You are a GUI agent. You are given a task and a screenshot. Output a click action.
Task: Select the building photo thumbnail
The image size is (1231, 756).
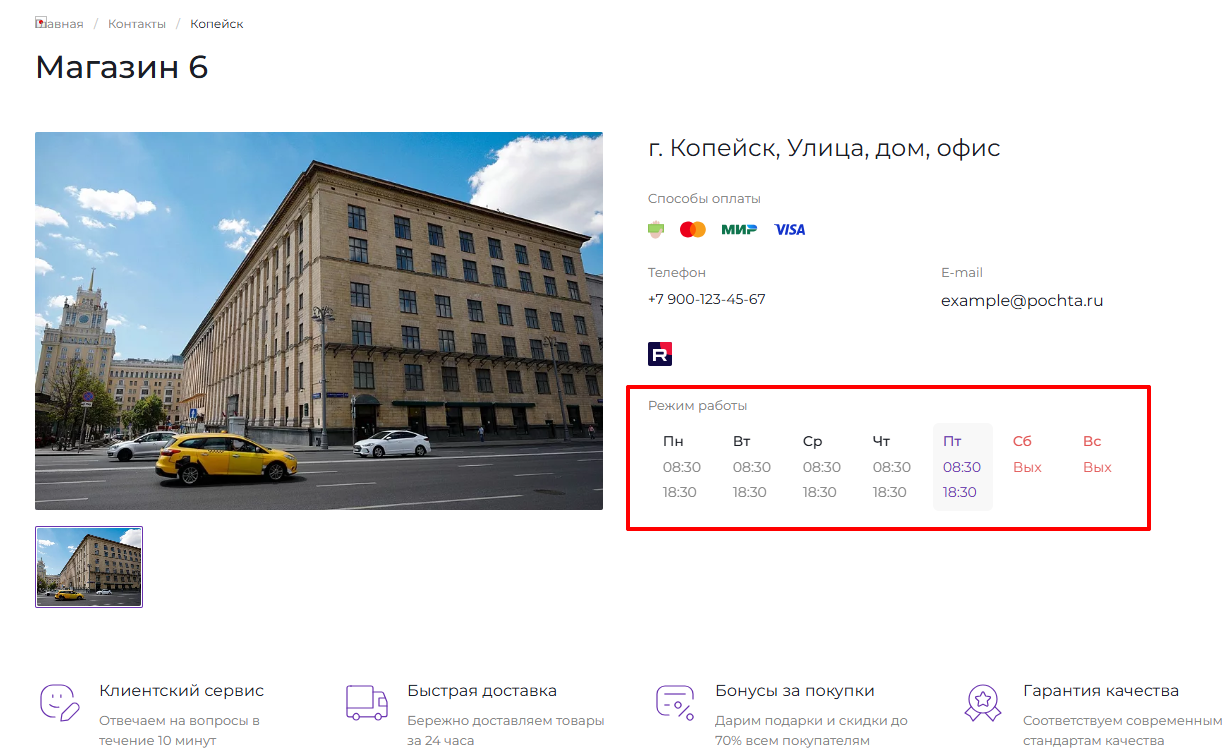[89, 567]
